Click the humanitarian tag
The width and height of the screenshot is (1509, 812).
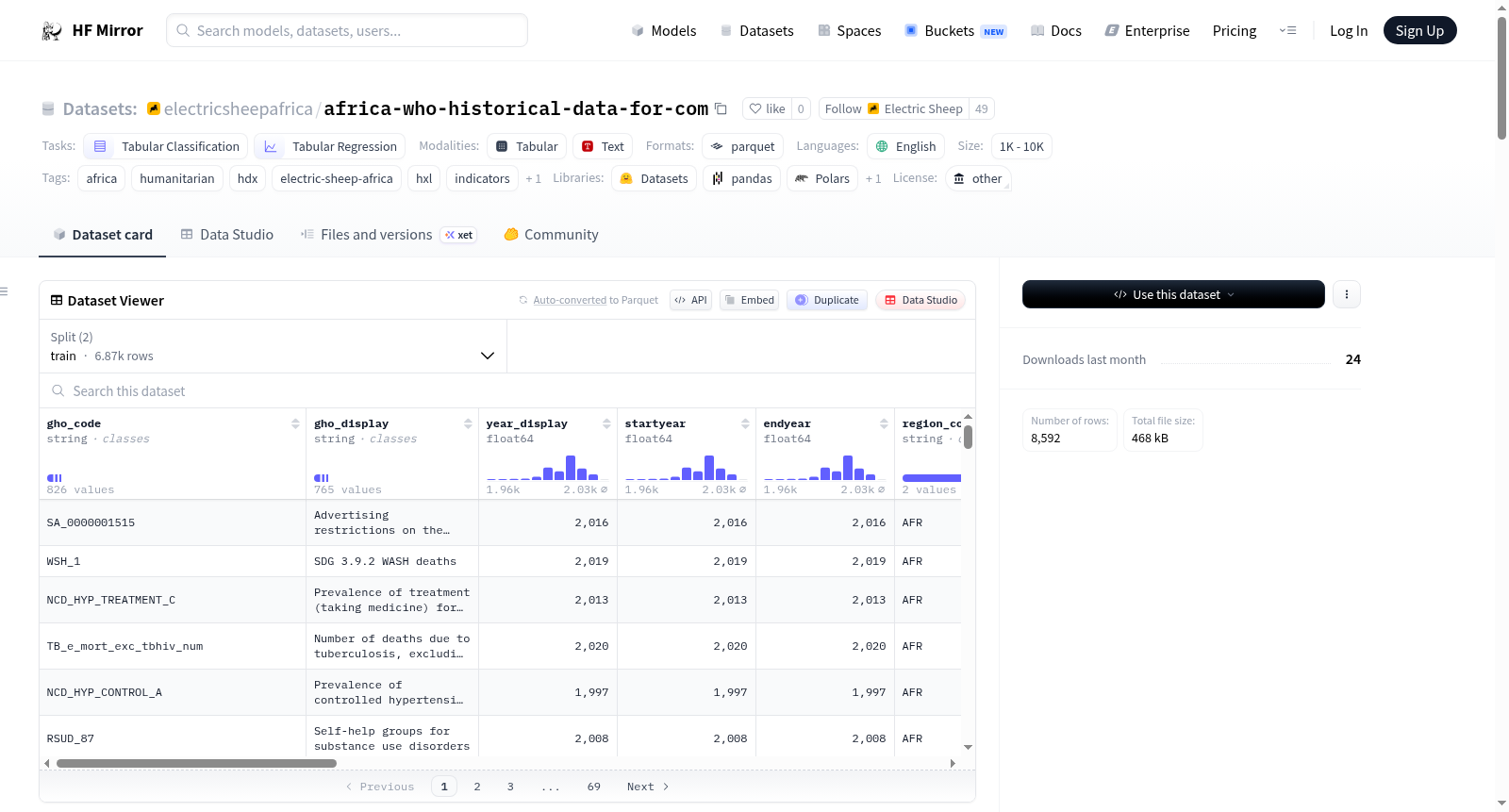(x=177, y=178)
